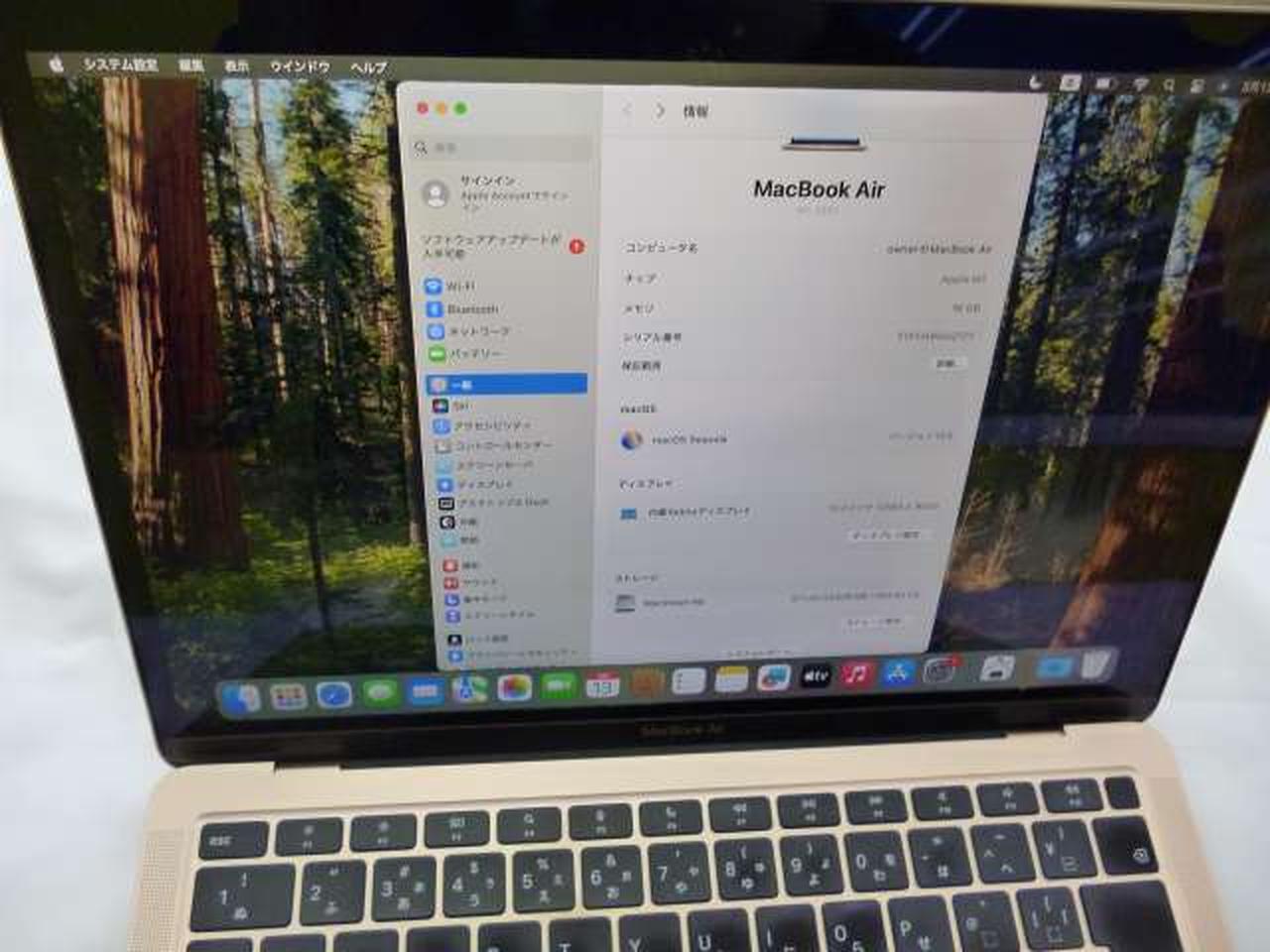Screen dimensions: 1270x952
Task: Open App Store from the Dock
Action: [x=899, y=673]
